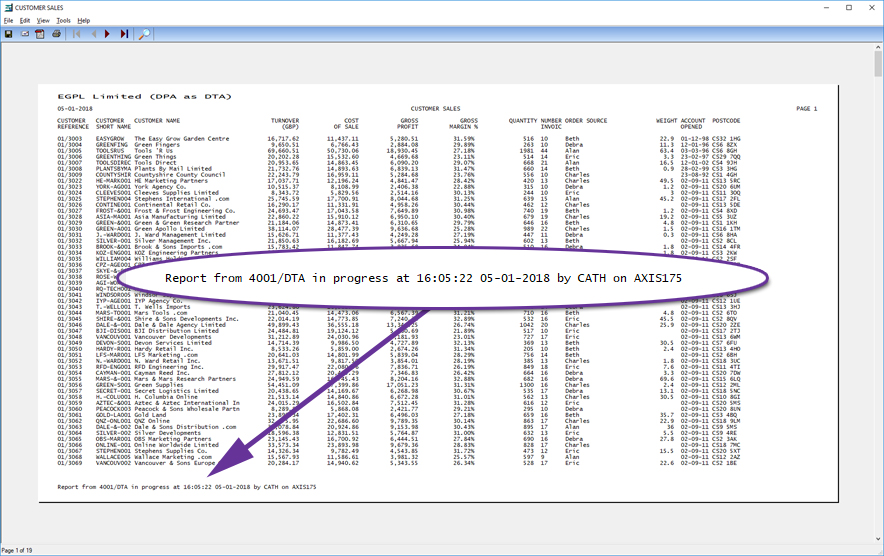Viewport: 884px width, 556px height.
Task: Click the 'POSTCODE' column header
Action: click(726, 121)
